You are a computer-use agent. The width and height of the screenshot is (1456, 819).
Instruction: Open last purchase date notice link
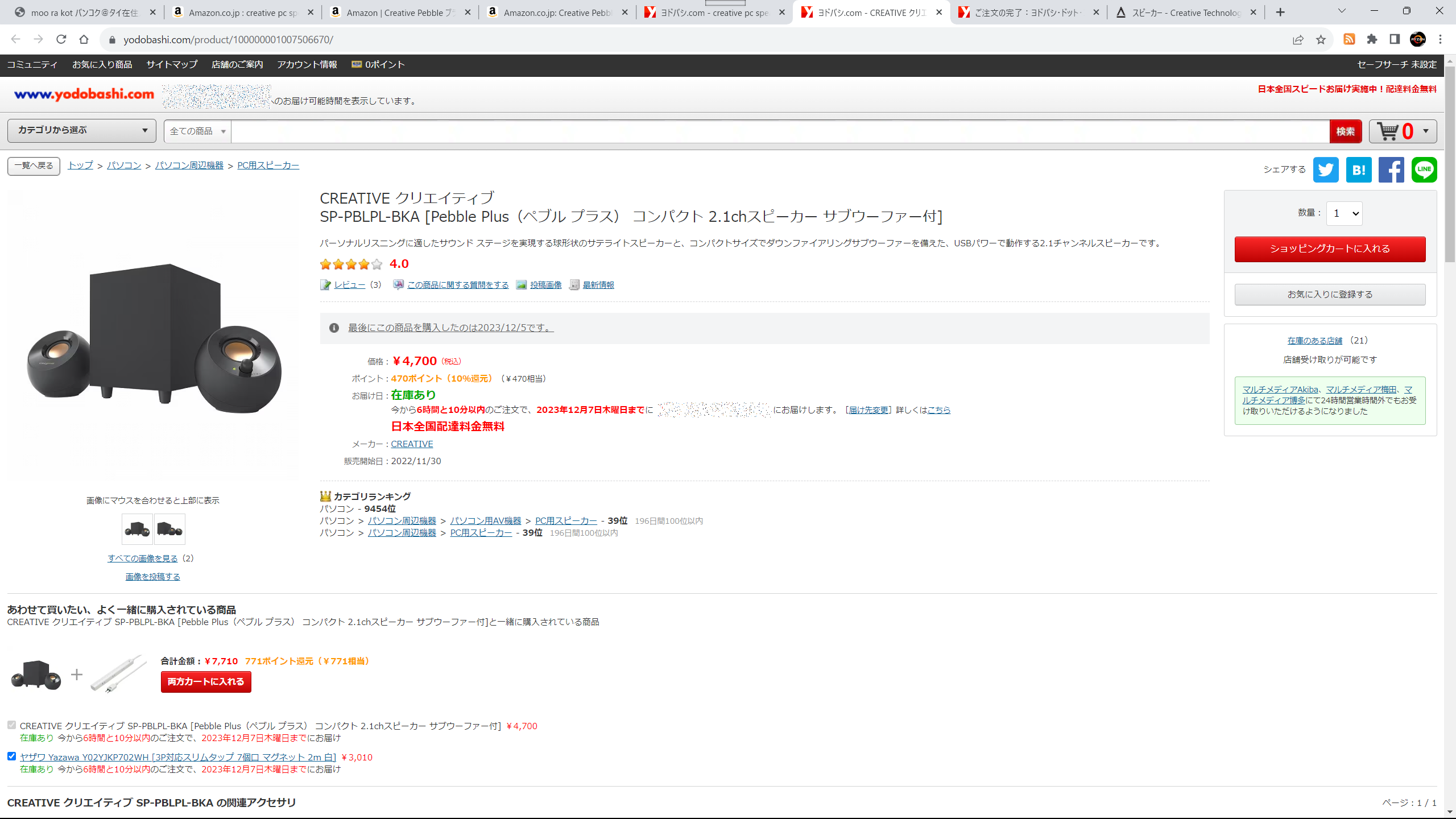pyautogui.click(x=450, y=328)
